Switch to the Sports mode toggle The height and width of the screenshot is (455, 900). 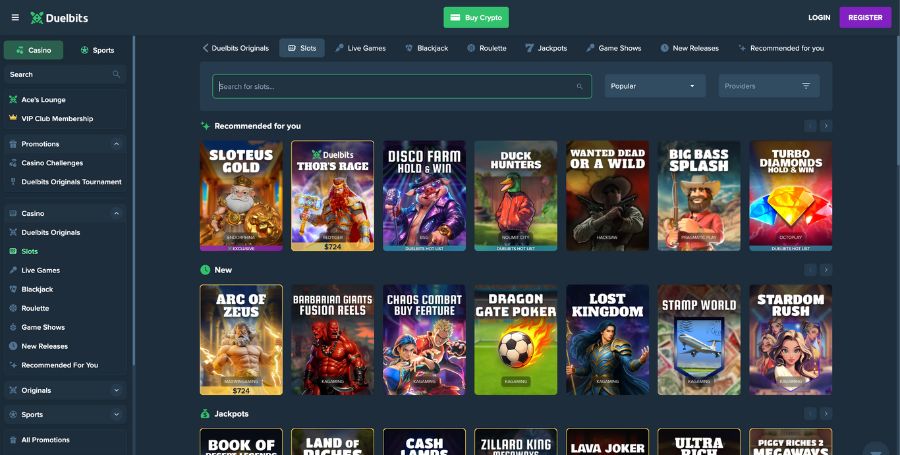coord(97,50)
